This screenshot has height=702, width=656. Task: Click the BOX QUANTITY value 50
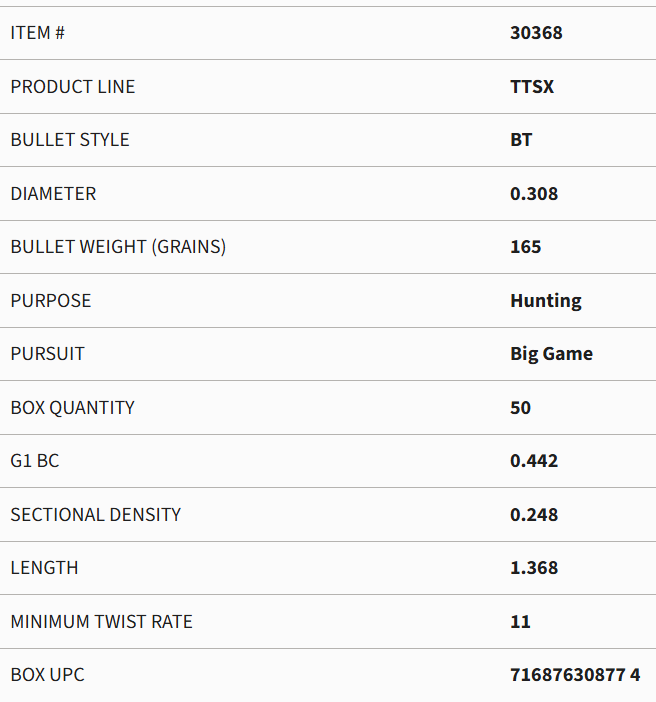tap(520, 407)
